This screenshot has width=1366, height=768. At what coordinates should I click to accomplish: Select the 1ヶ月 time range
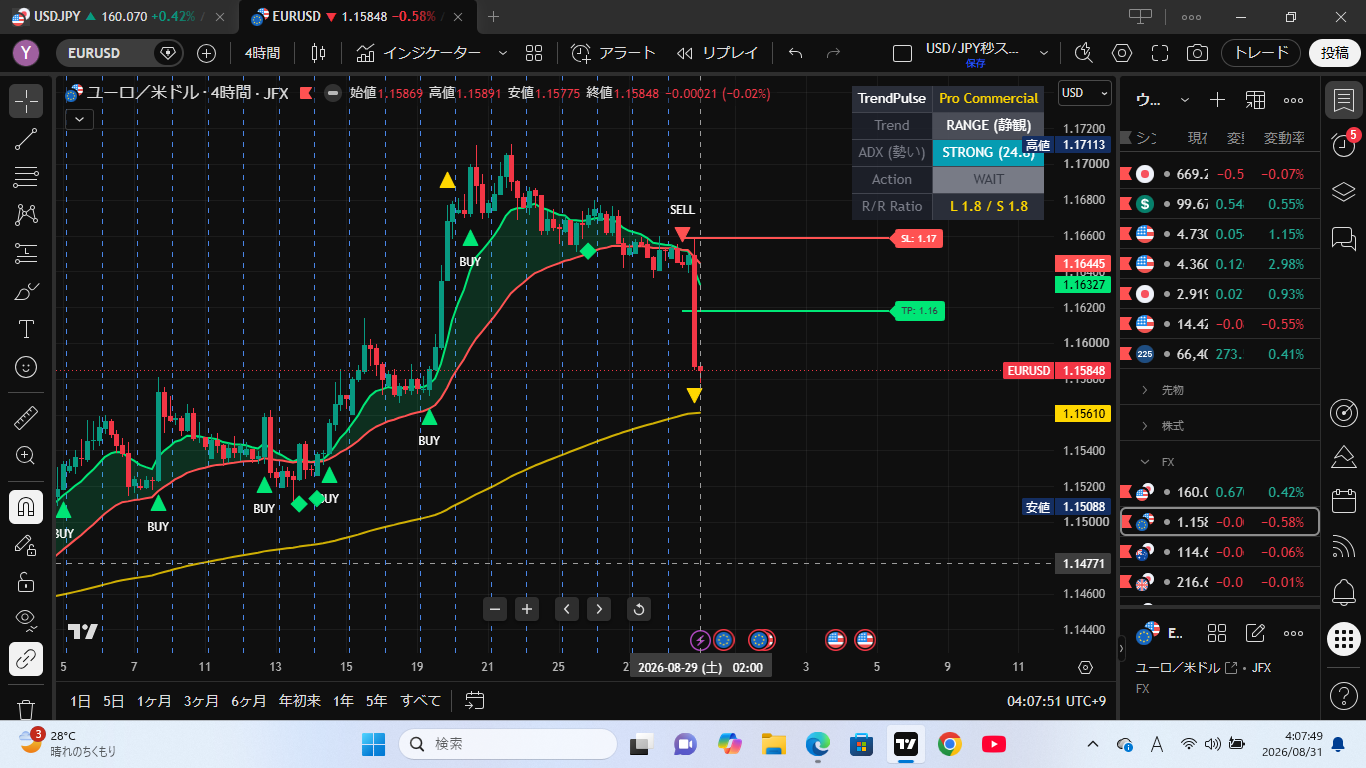153,701
